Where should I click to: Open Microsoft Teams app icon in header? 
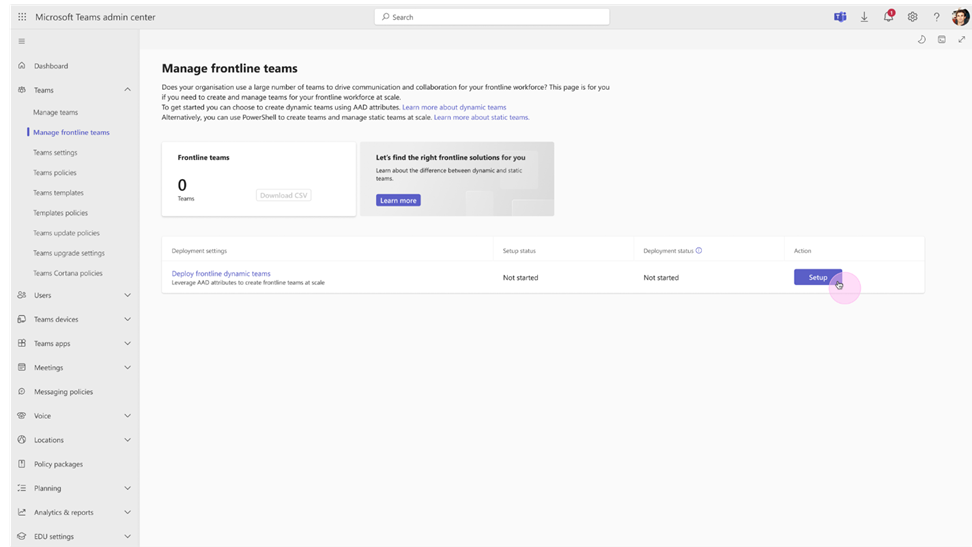point(840,17)
